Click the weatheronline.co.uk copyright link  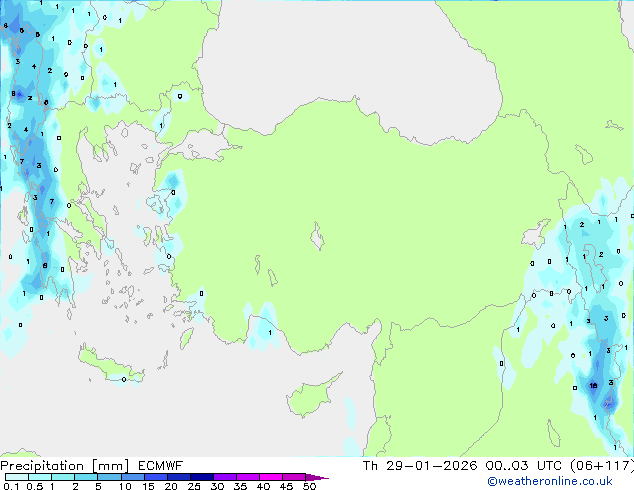click(550, 481)
